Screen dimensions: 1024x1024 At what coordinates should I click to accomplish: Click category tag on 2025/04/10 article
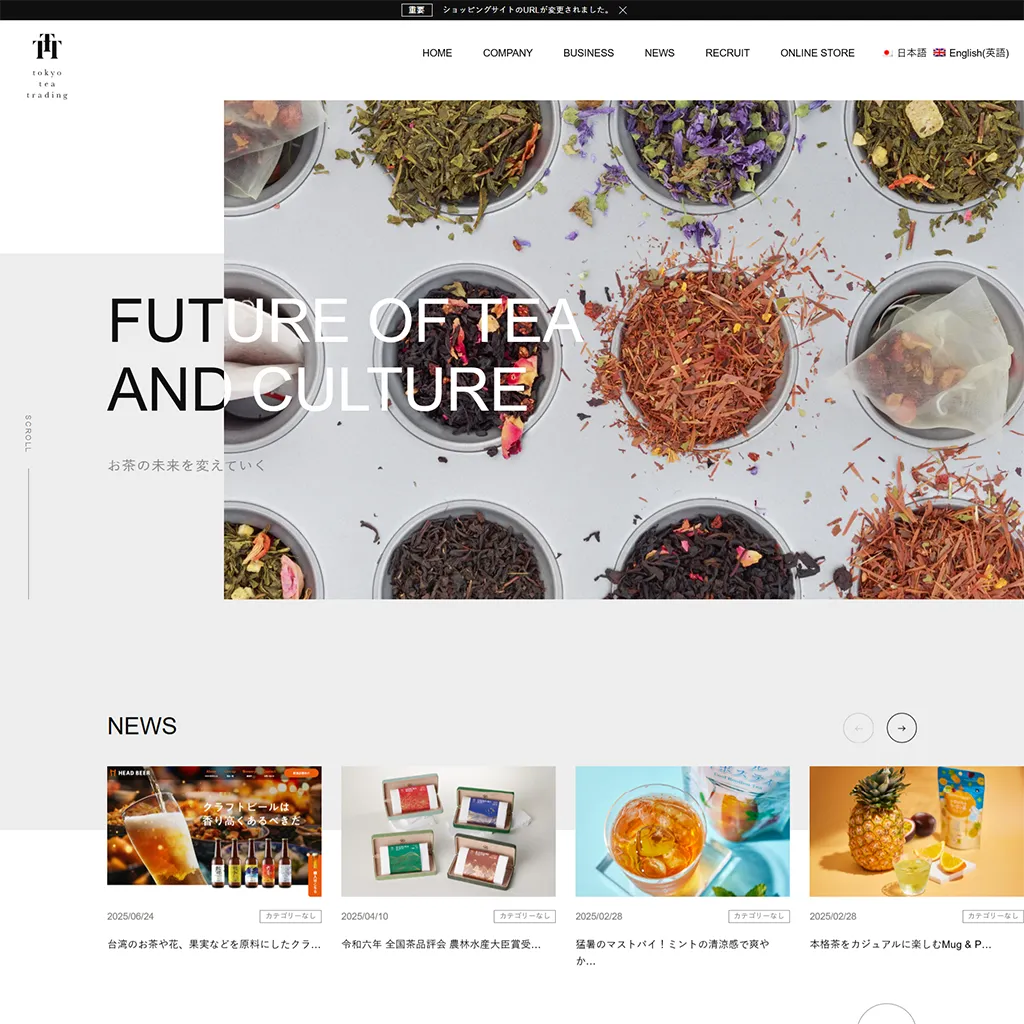click(x=524, y=916)
